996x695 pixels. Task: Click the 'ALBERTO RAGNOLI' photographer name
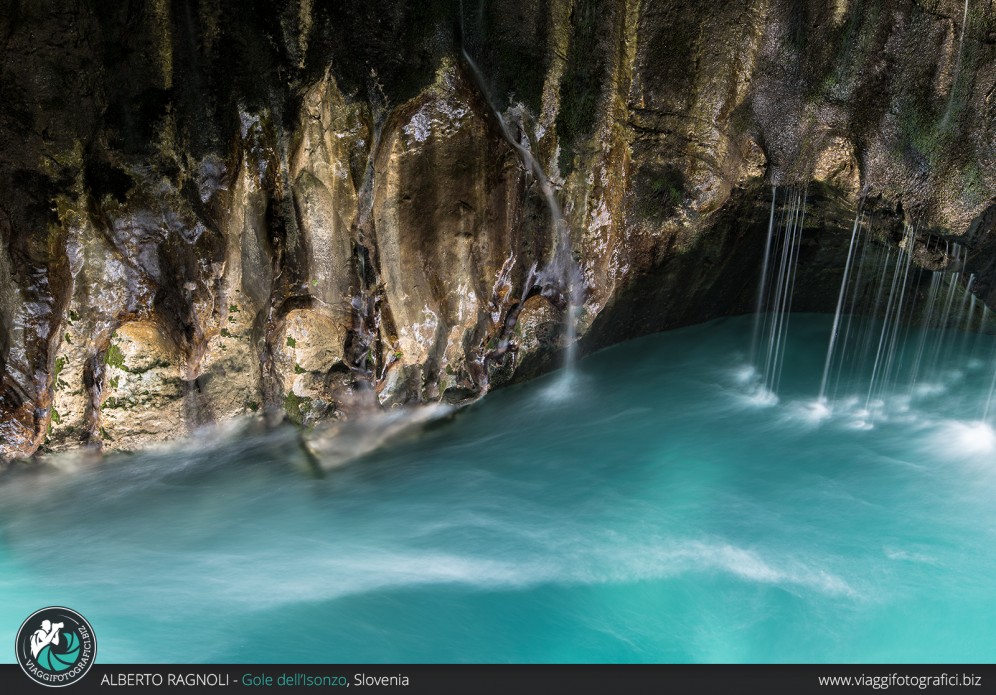pos(165,680)
